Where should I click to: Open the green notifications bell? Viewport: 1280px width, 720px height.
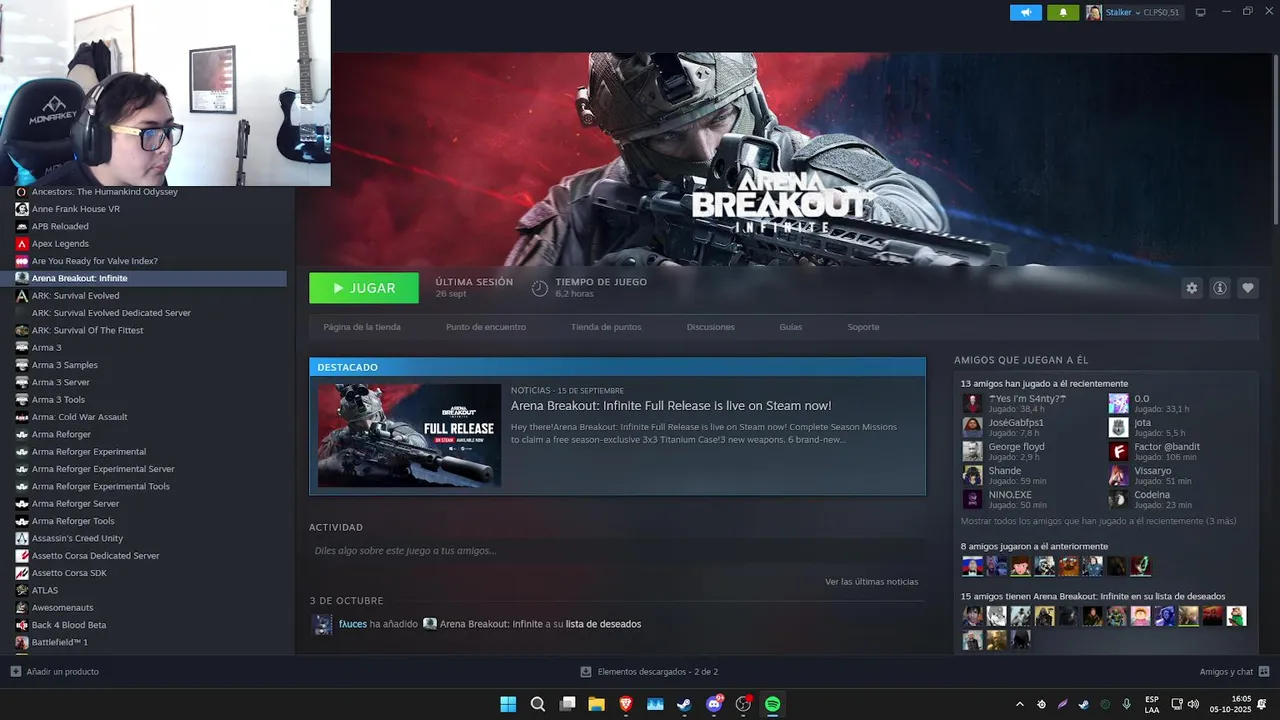click(1063, 12)
